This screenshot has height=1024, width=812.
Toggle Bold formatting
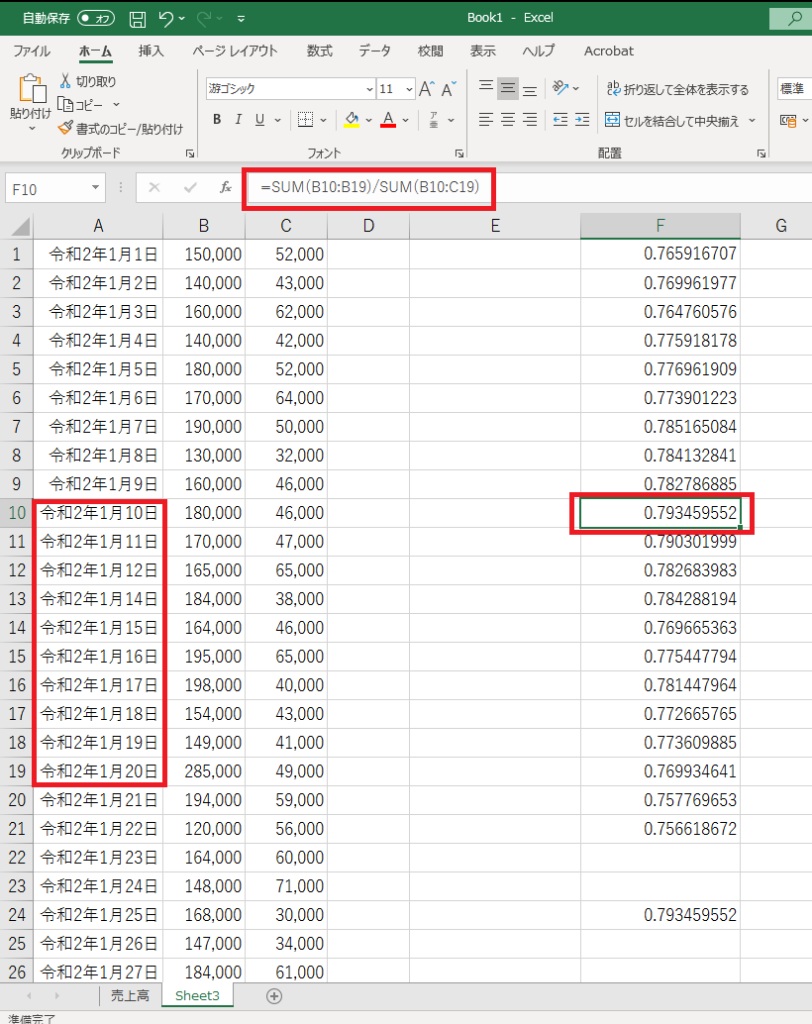(216, 120)
